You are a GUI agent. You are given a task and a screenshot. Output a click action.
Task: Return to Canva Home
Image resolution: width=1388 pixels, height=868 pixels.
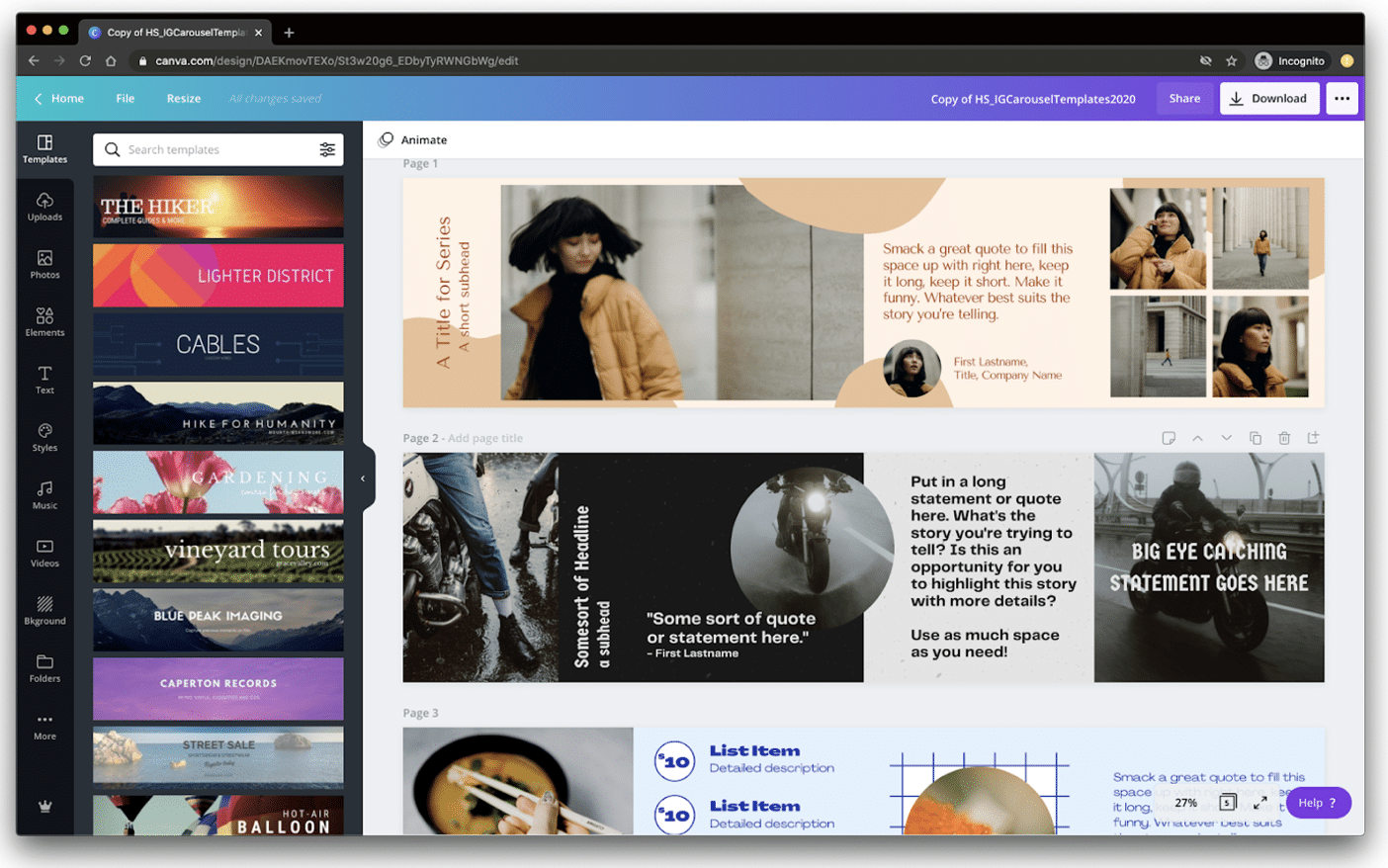pos(58,98)
